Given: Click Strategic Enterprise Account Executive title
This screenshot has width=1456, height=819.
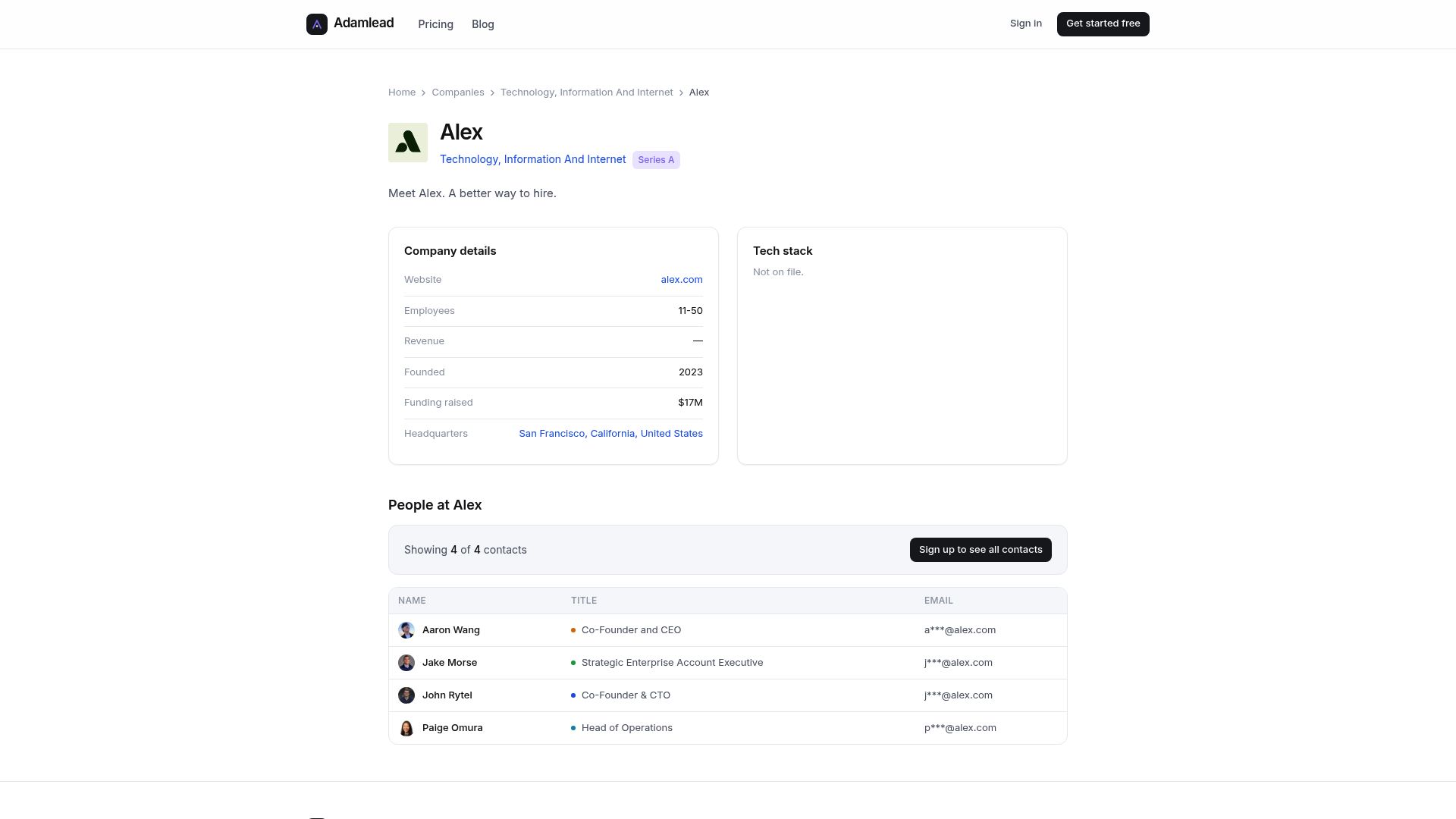Looking at the screenshot, I should point(673,663).
